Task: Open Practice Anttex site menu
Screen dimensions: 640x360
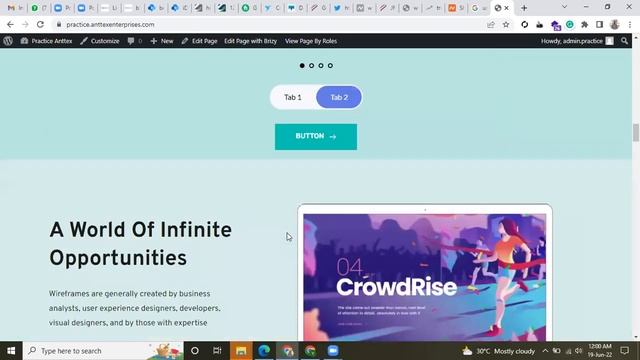Action: point(46,41)
